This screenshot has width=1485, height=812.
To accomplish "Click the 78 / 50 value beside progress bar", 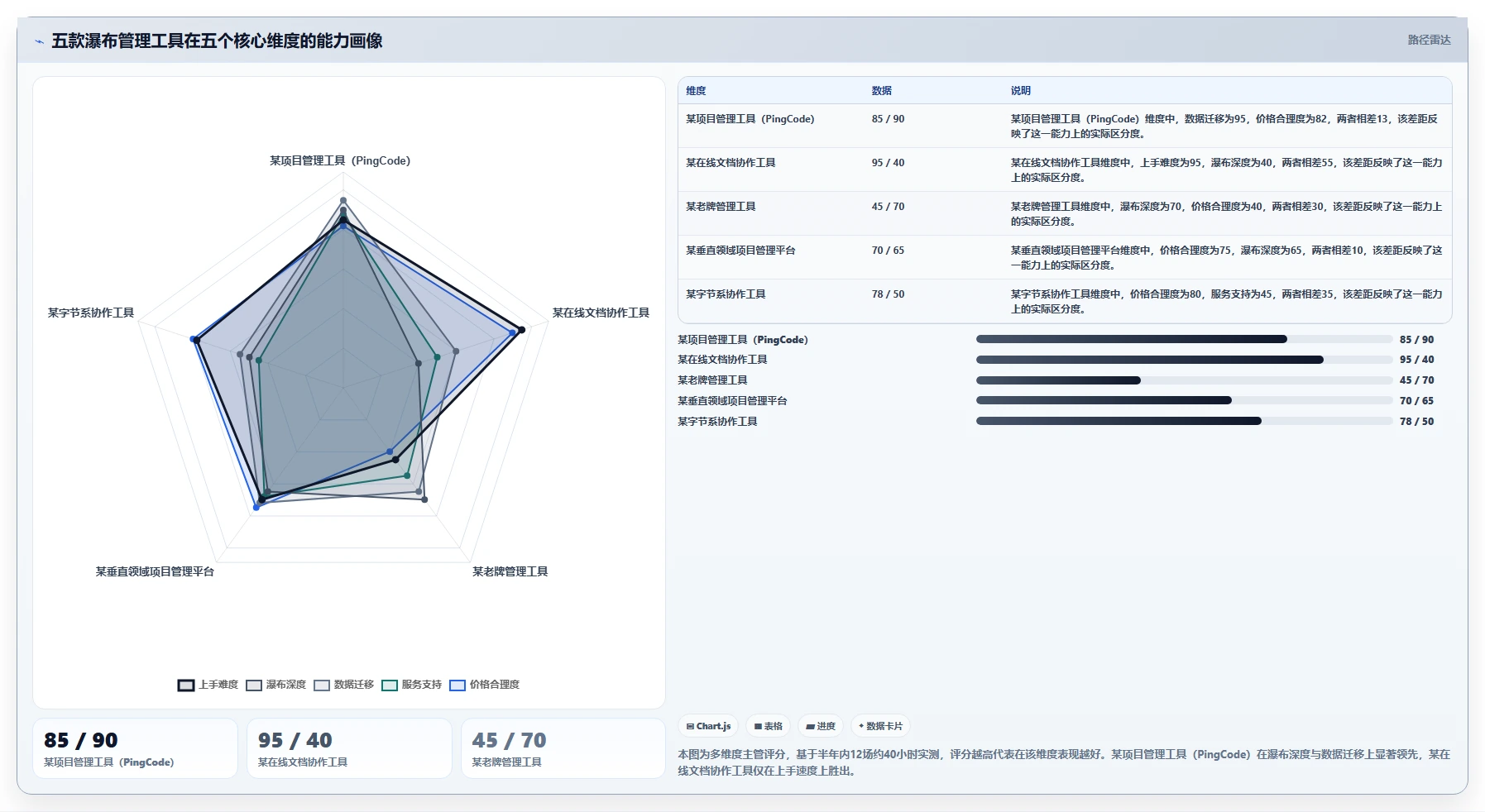I will pos(1416,422).
